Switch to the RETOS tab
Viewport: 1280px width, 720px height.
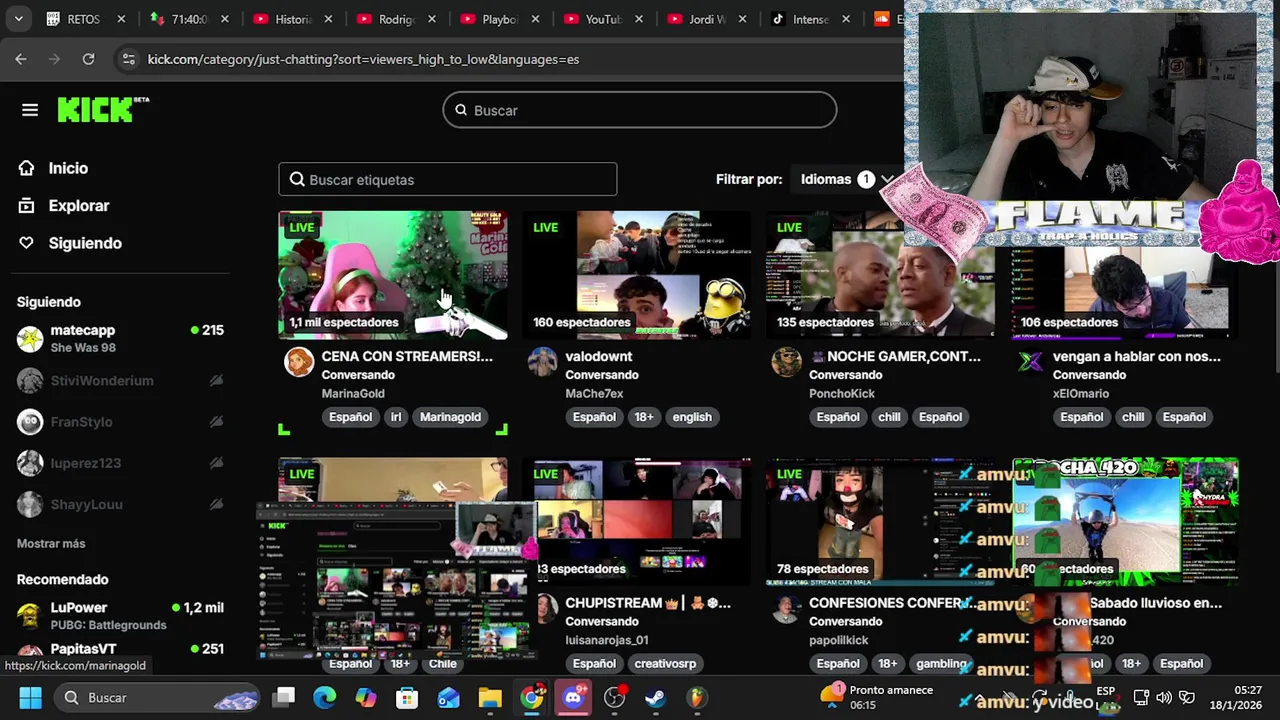[x=84, y=19]
